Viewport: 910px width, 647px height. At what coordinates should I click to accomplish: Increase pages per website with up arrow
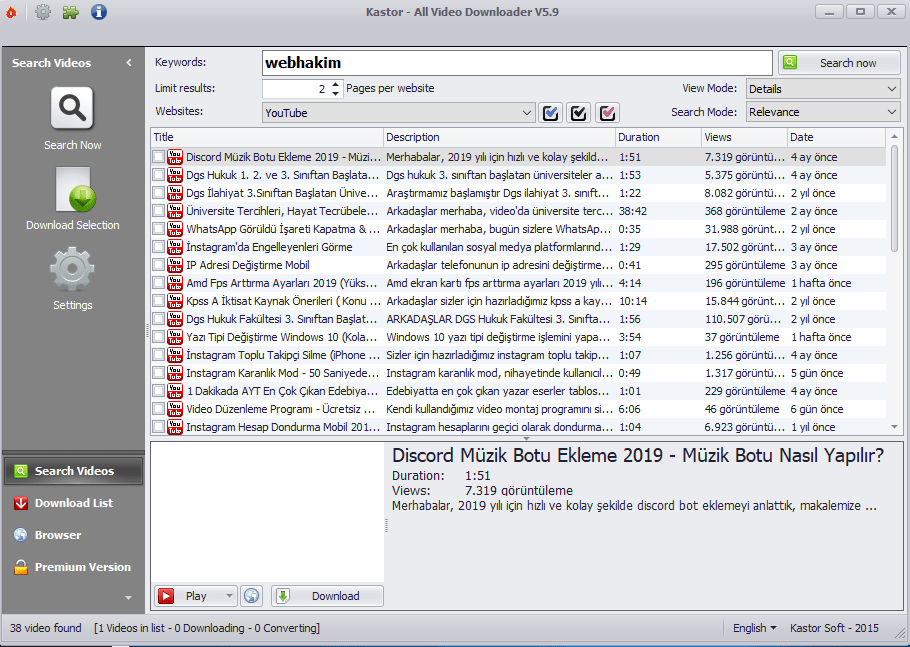335,84
